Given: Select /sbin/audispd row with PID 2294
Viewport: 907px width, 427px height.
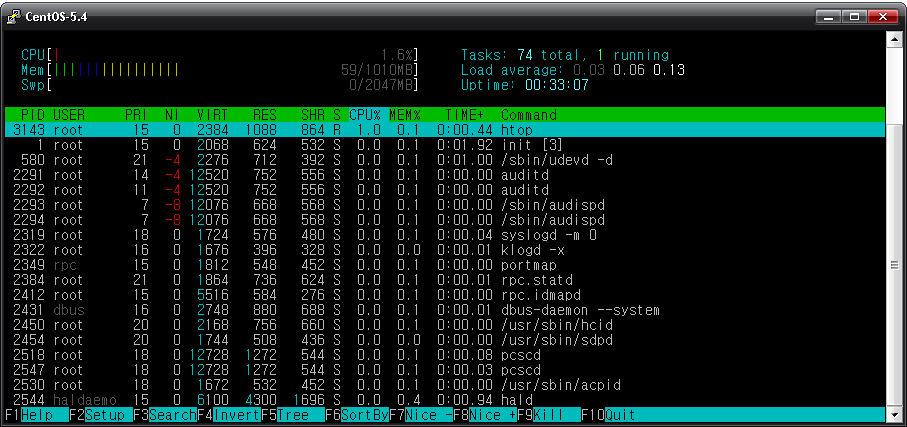Looking at the screenshot, I should [445, 220].
